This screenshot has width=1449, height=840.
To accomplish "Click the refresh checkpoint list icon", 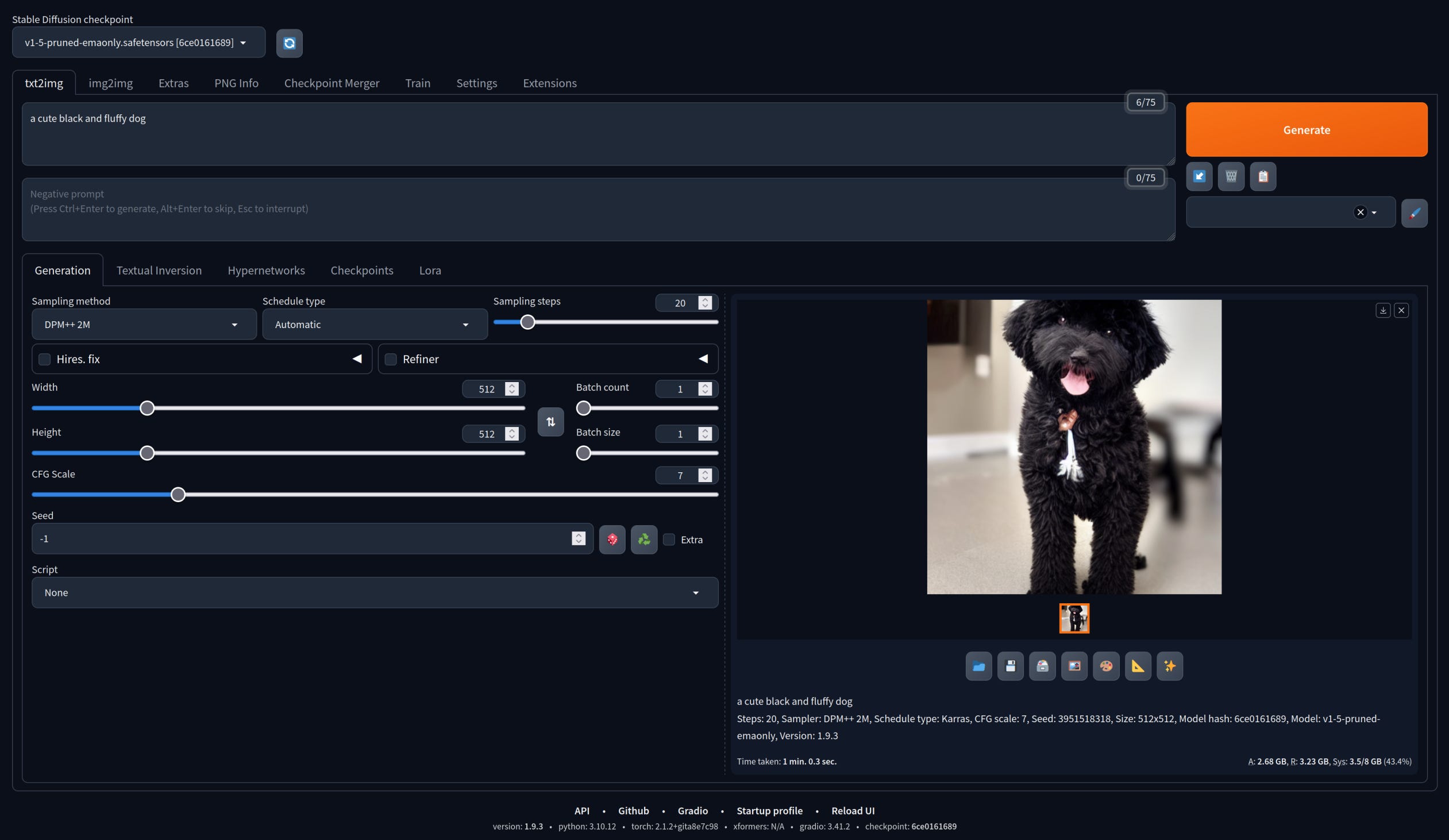I will pyautogui.click(x=289, y=43).
